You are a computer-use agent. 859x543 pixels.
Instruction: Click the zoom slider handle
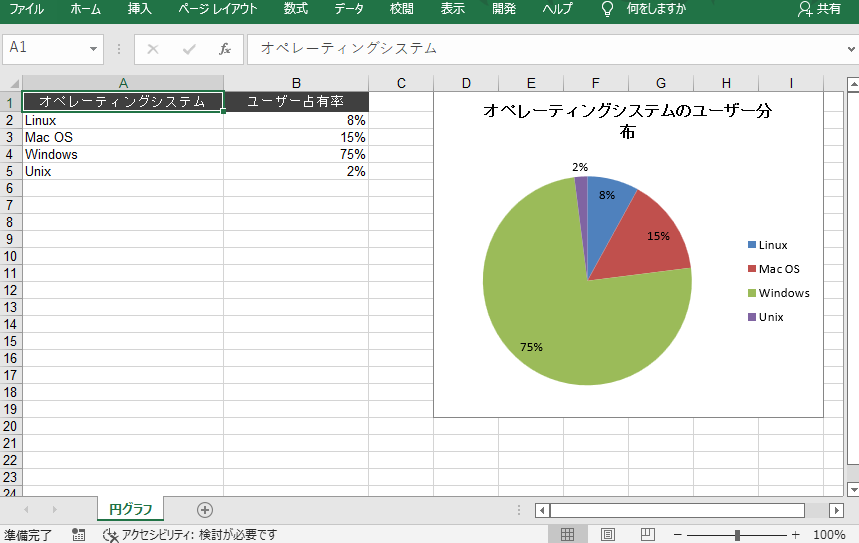coord(737,535)
